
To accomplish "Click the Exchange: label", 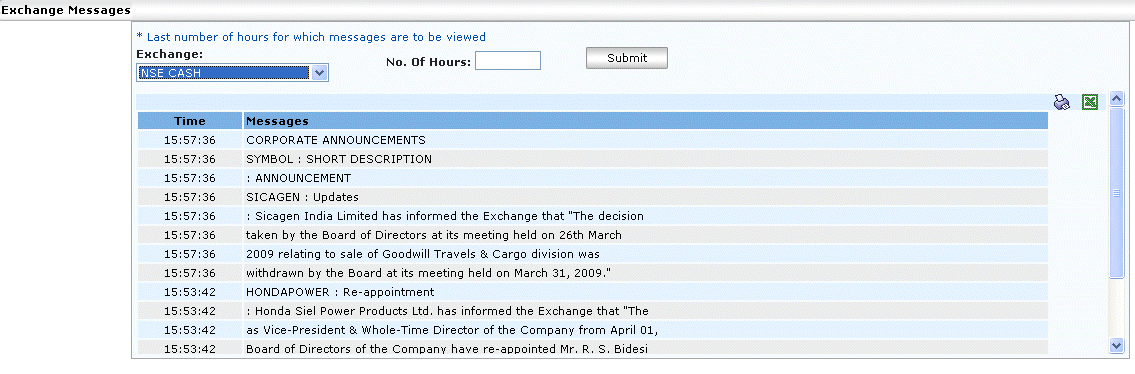I will coord(169,54).
